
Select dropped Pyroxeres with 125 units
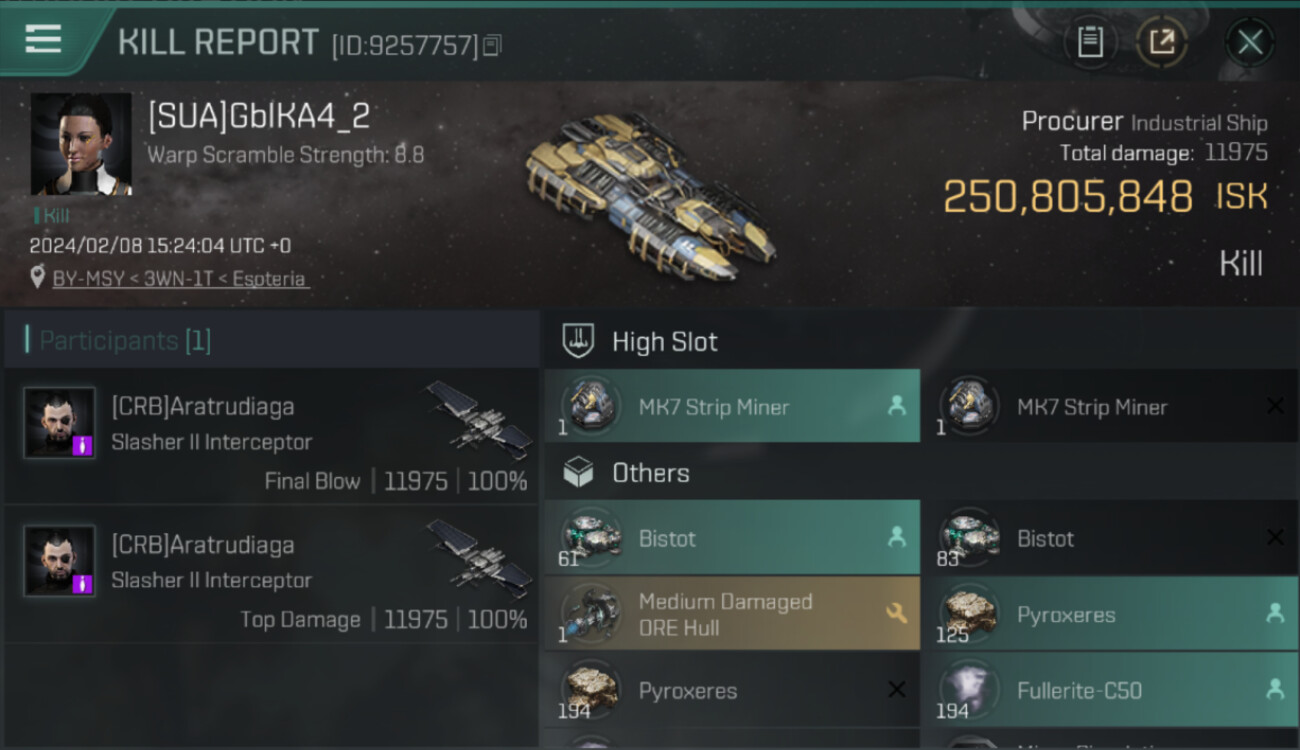[1110, 614]
